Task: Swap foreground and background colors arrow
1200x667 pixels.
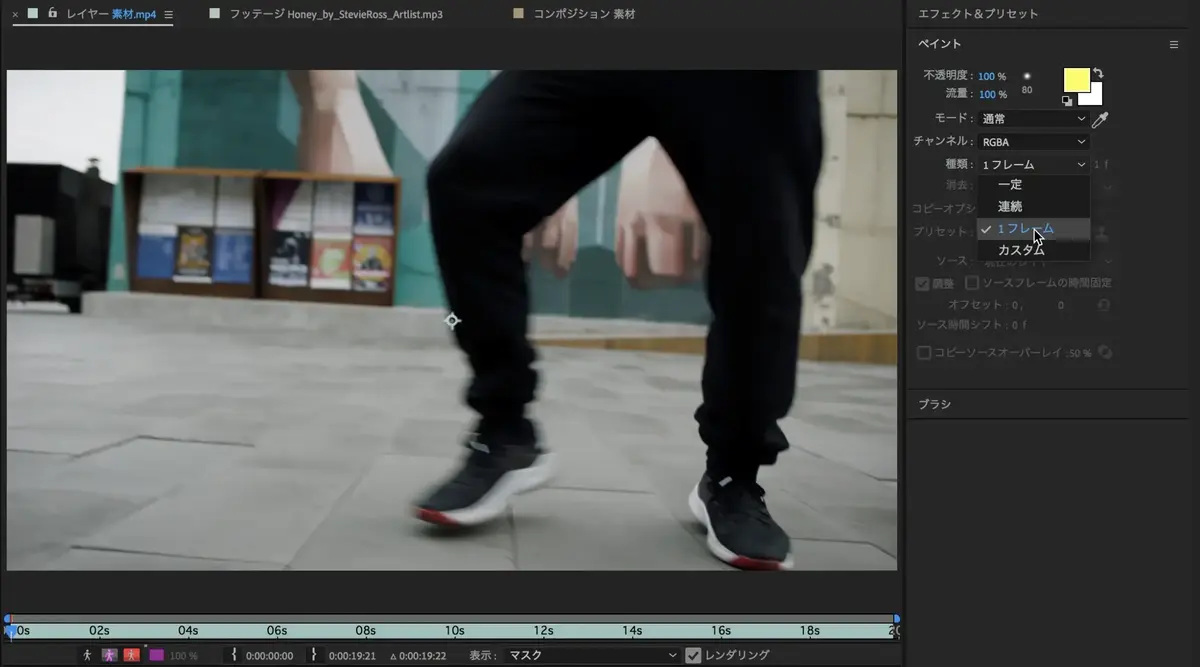Action: [x=1098, y=73]
